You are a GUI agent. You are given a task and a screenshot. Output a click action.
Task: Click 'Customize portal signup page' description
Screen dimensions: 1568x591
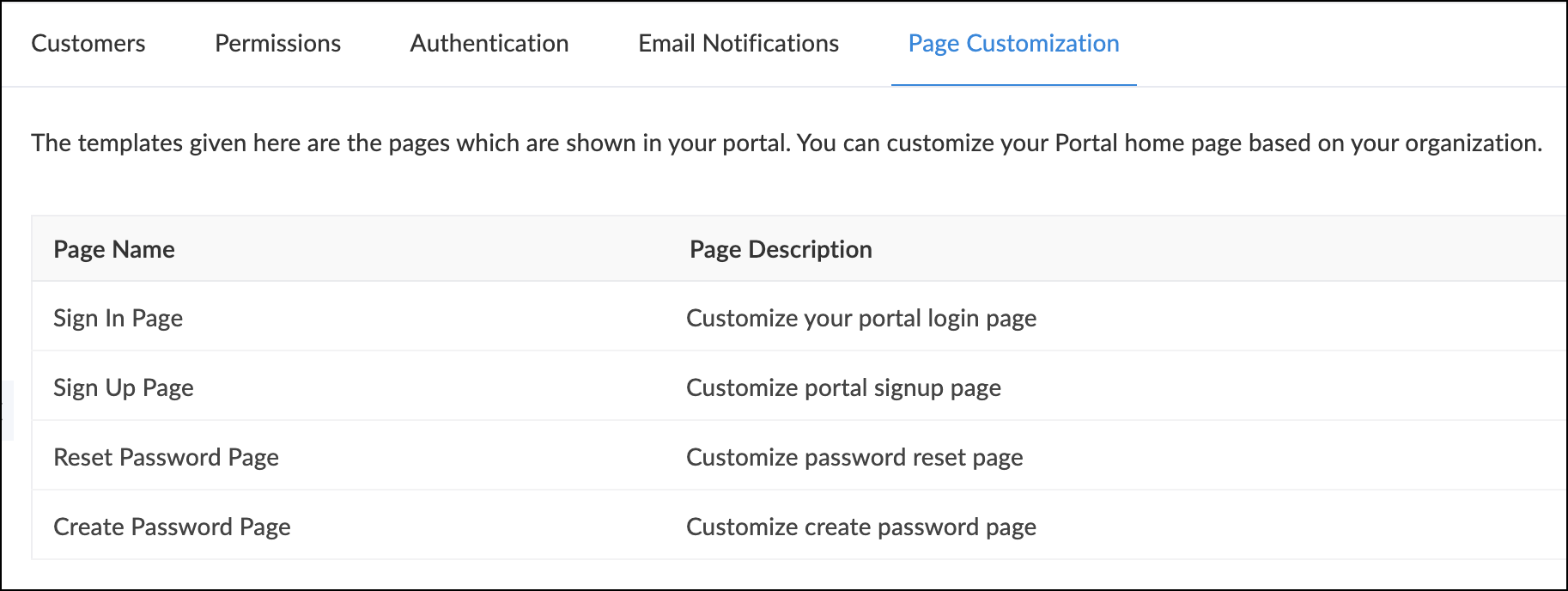point(844,387)
